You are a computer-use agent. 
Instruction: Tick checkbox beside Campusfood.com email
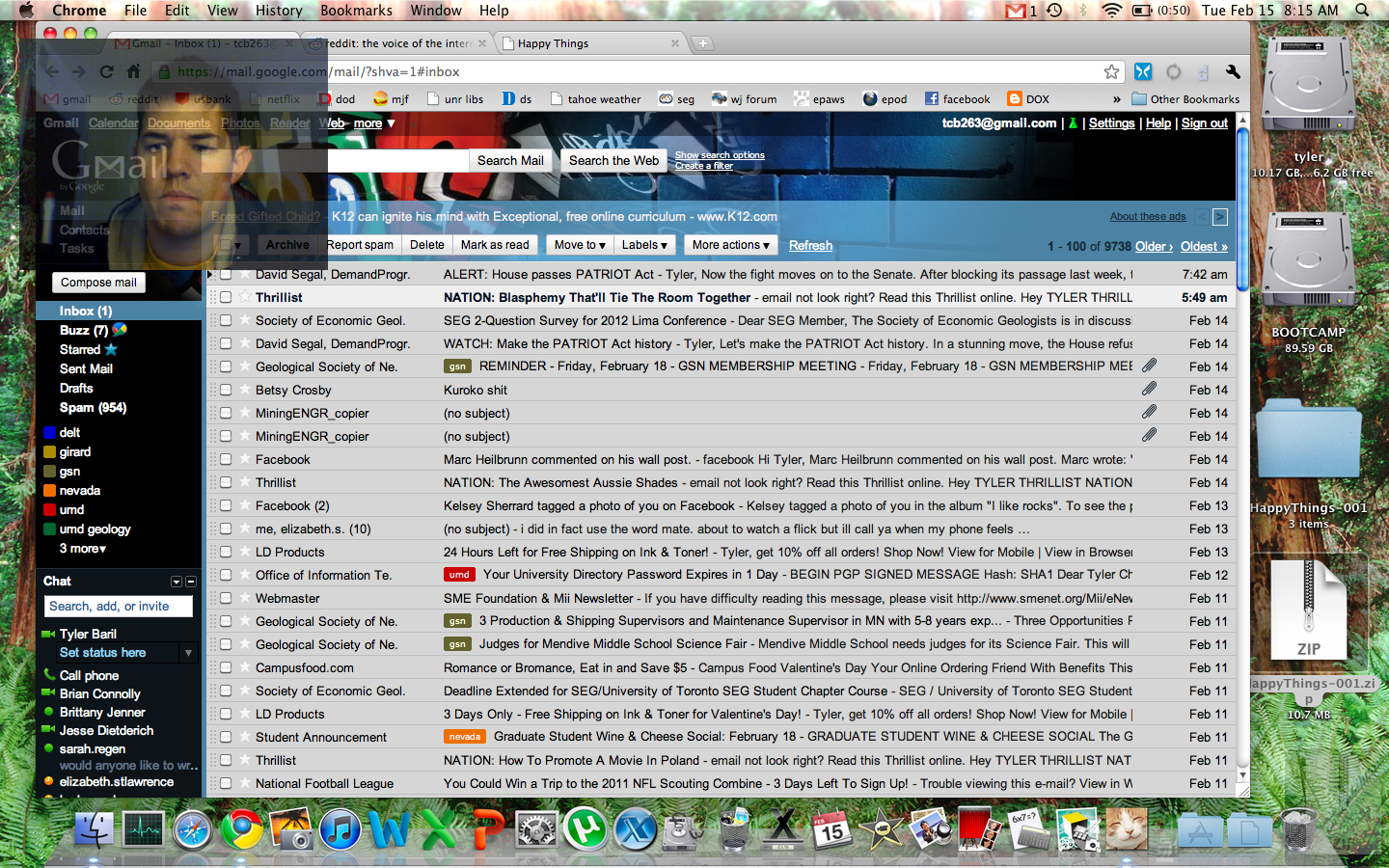226,667
